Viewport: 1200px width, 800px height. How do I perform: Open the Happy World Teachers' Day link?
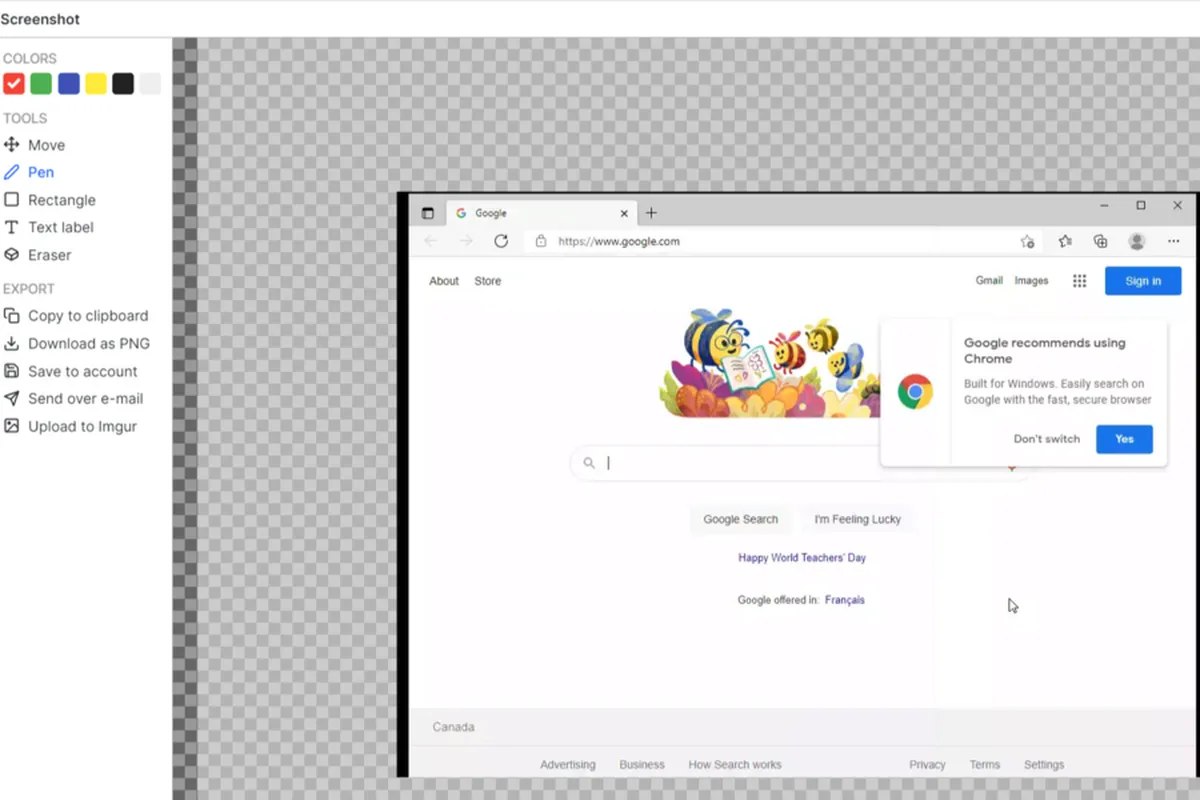coord(802,558)
